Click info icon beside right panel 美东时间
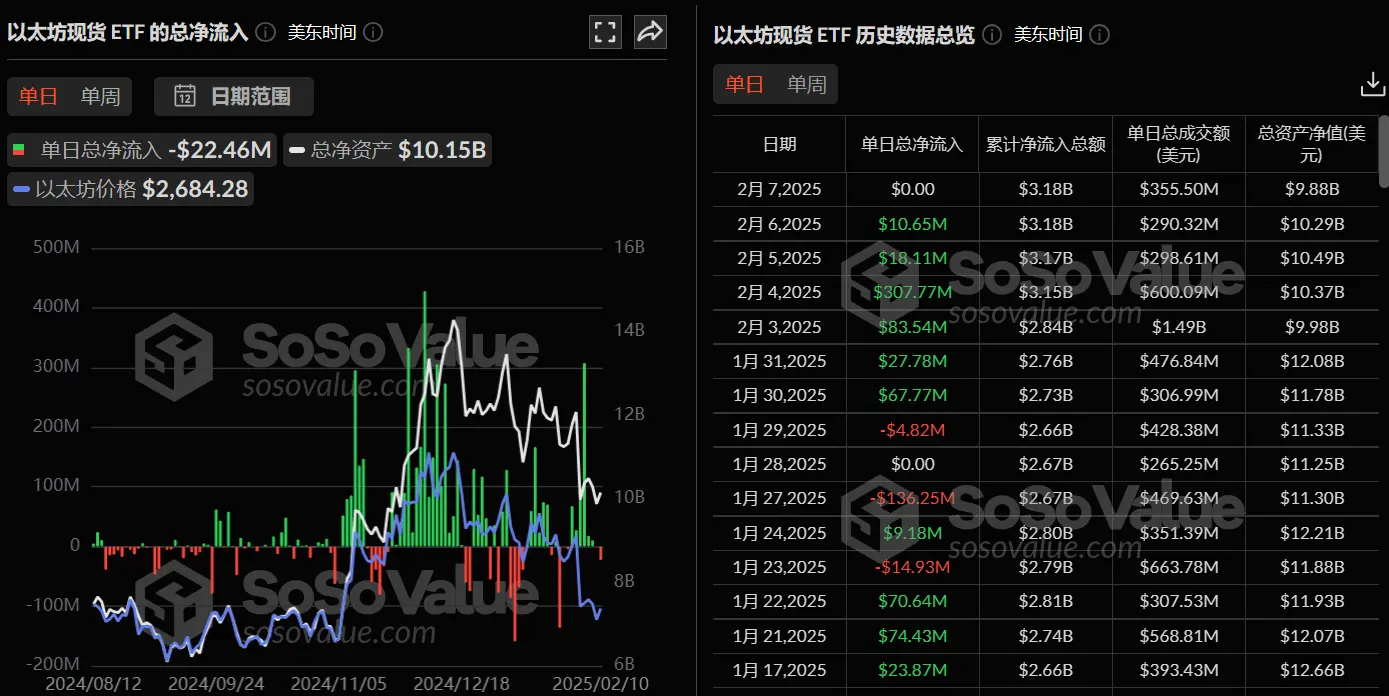 click(1099, 35)
